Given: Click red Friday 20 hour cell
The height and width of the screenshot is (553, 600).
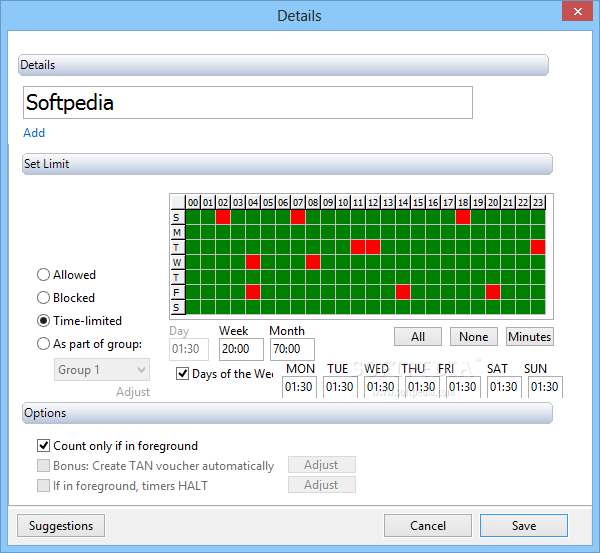Looking at the screenshot, I should point(493,292).
